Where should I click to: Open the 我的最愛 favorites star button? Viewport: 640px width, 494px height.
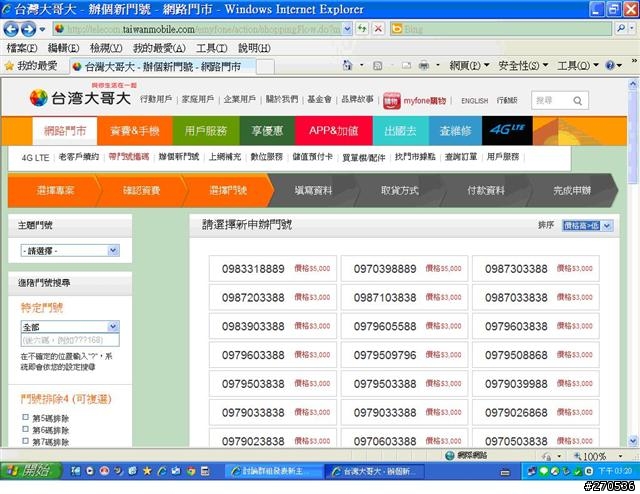coord(31,66)
